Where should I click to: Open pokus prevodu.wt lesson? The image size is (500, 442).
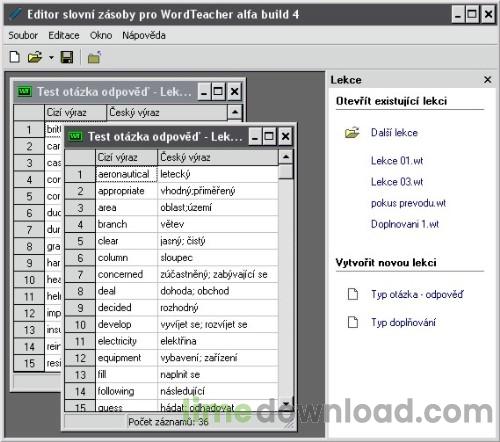tap(408, 203)
